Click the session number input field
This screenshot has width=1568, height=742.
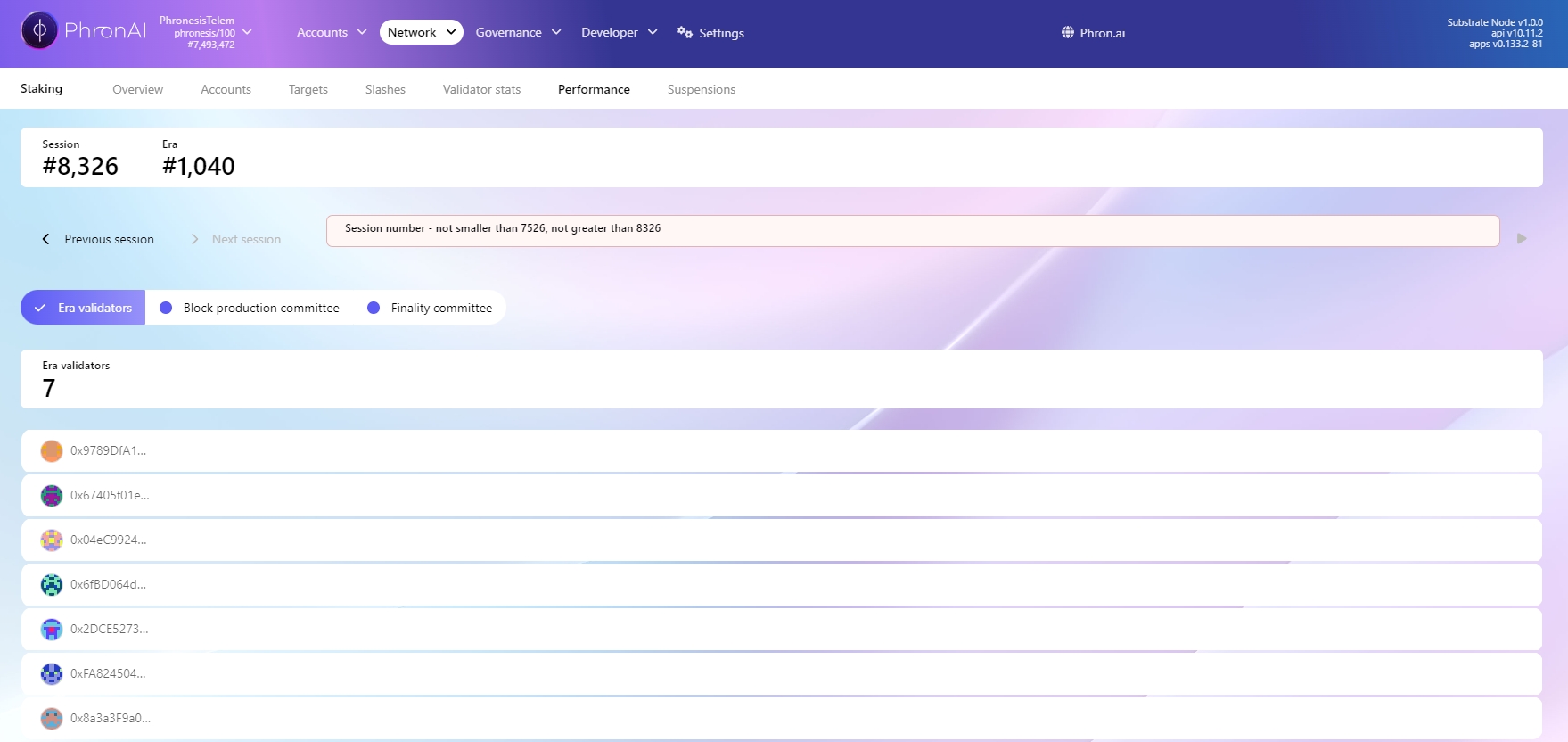click(912, 231)
